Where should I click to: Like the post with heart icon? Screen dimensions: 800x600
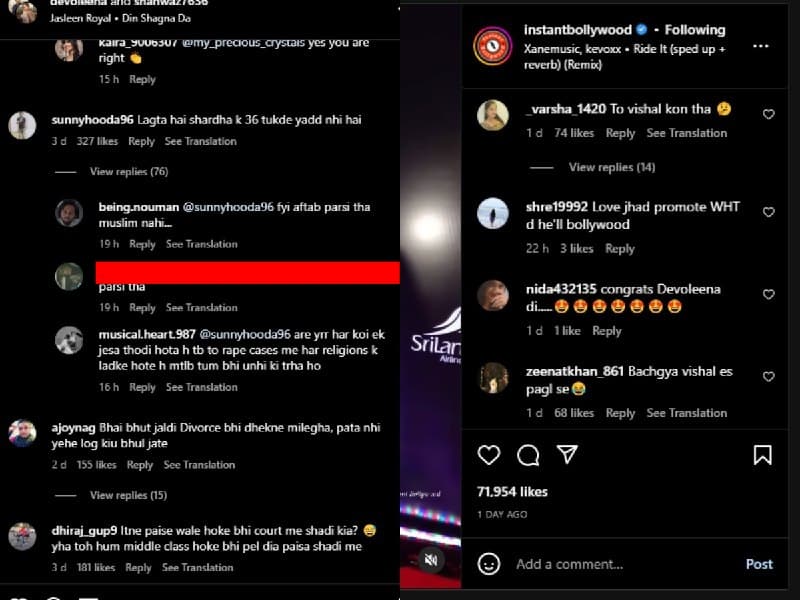tap(489, 455)
